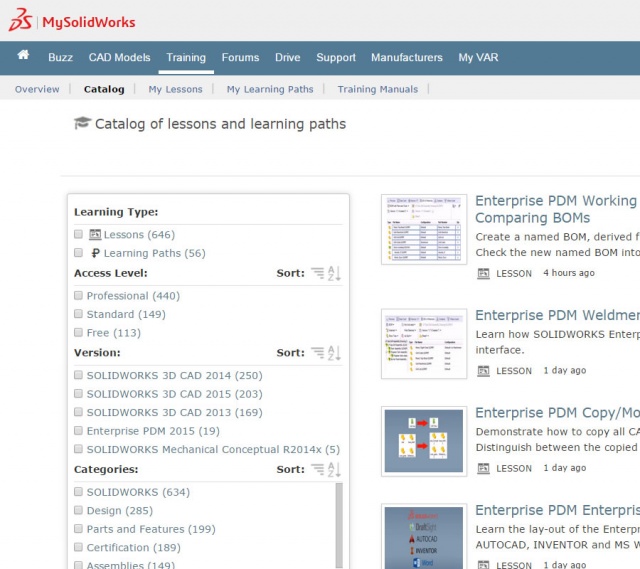Sort Version alphabetically A-Z icon
Screen dimensions: 640x569
point(334,353)
